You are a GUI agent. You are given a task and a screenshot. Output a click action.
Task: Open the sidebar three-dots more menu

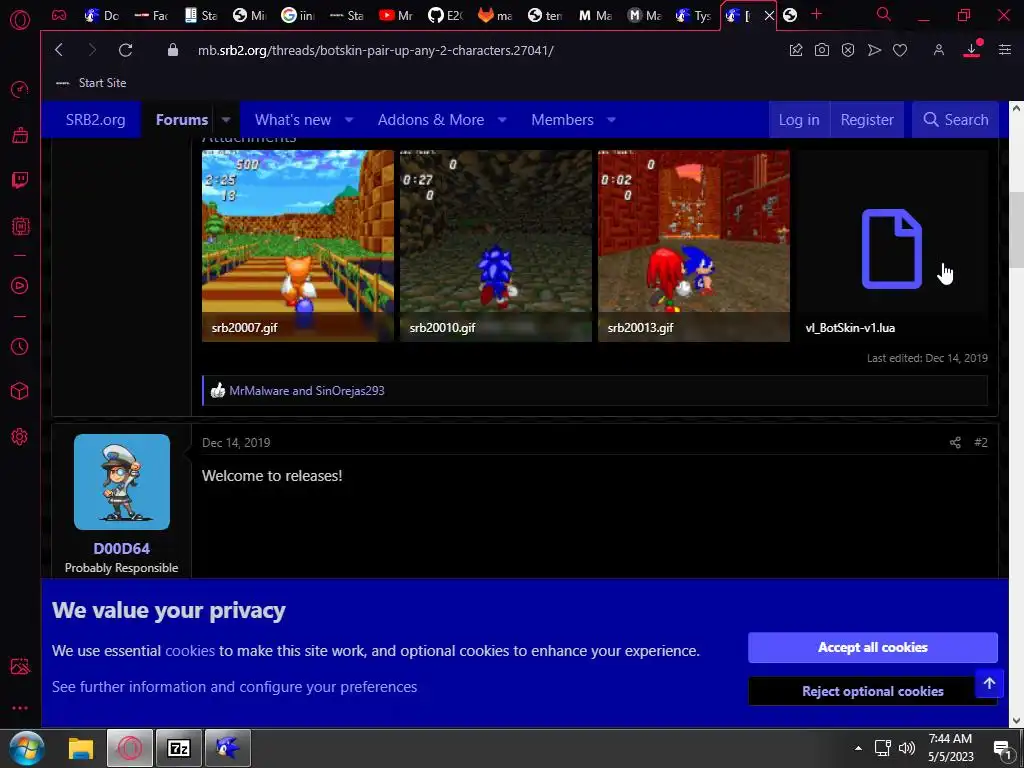point(20,708)
